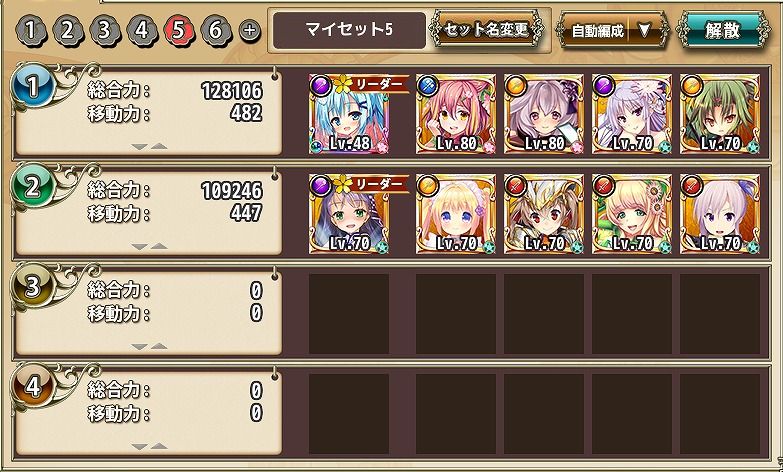Select the pink-haired Lv.80 character in party 1
Screen dimensions: 783x472
tap(456, 114)
